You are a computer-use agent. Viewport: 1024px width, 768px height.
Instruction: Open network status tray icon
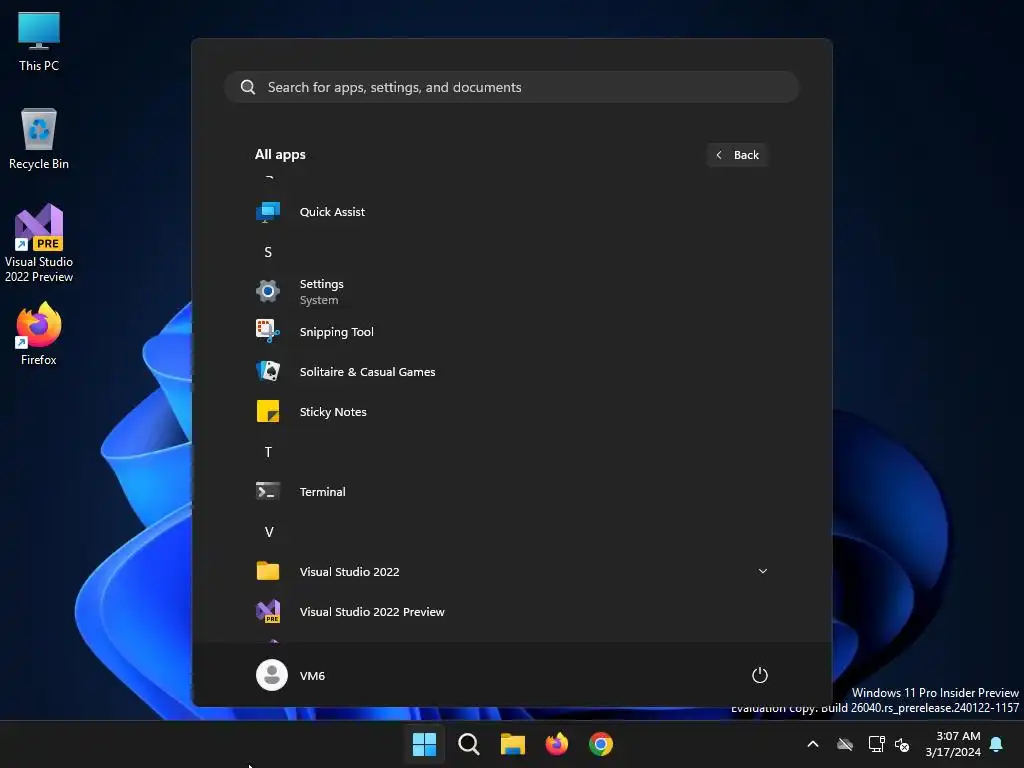(x=876, y=744)
